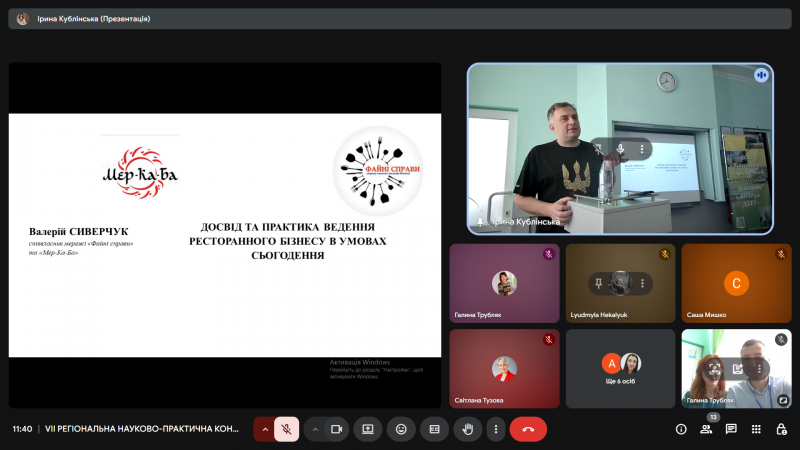Expand audio settings chevron beside microphone
The image size is (800, 450).
point(264,429)
